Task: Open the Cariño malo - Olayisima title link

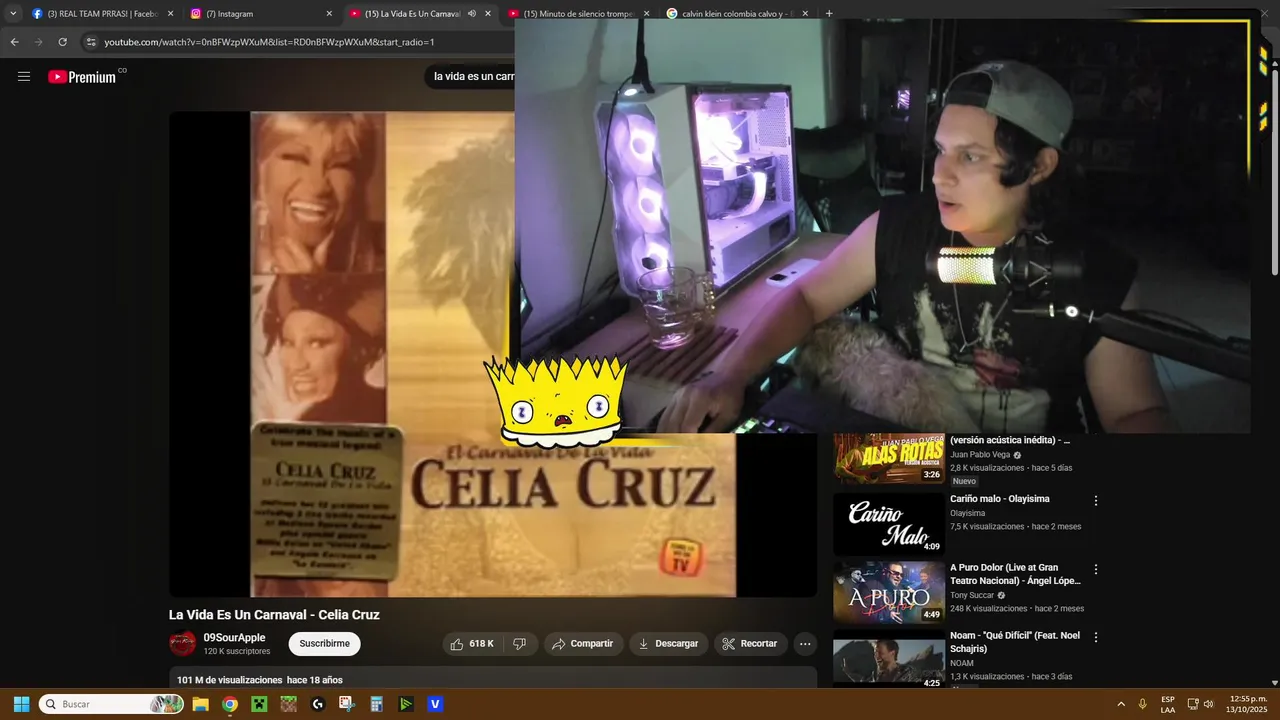Action: [1000, 499]
